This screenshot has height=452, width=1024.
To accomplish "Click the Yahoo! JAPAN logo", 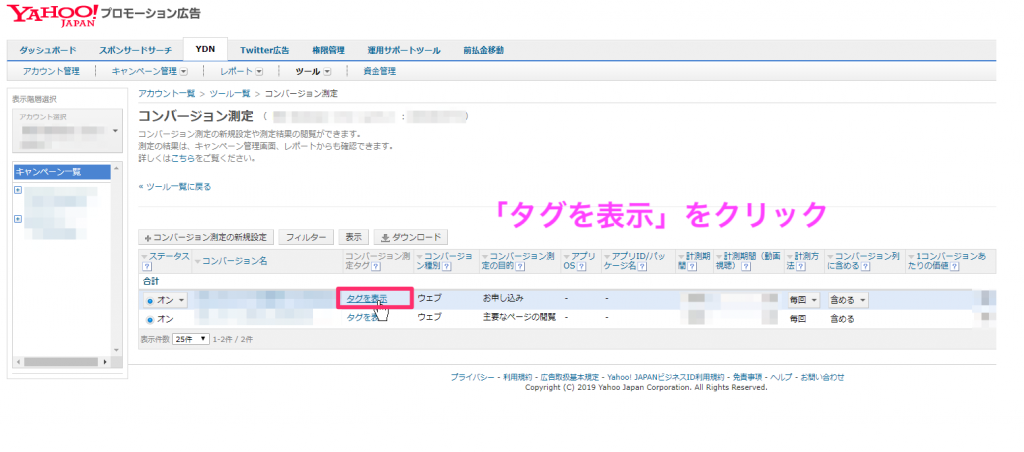I will (52, 14).
